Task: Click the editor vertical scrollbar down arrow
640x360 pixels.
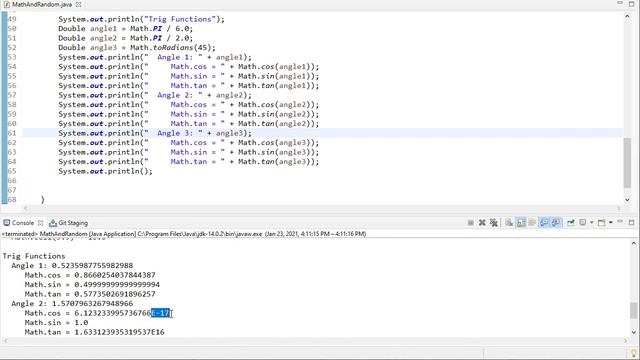Action: click(627, 200)
